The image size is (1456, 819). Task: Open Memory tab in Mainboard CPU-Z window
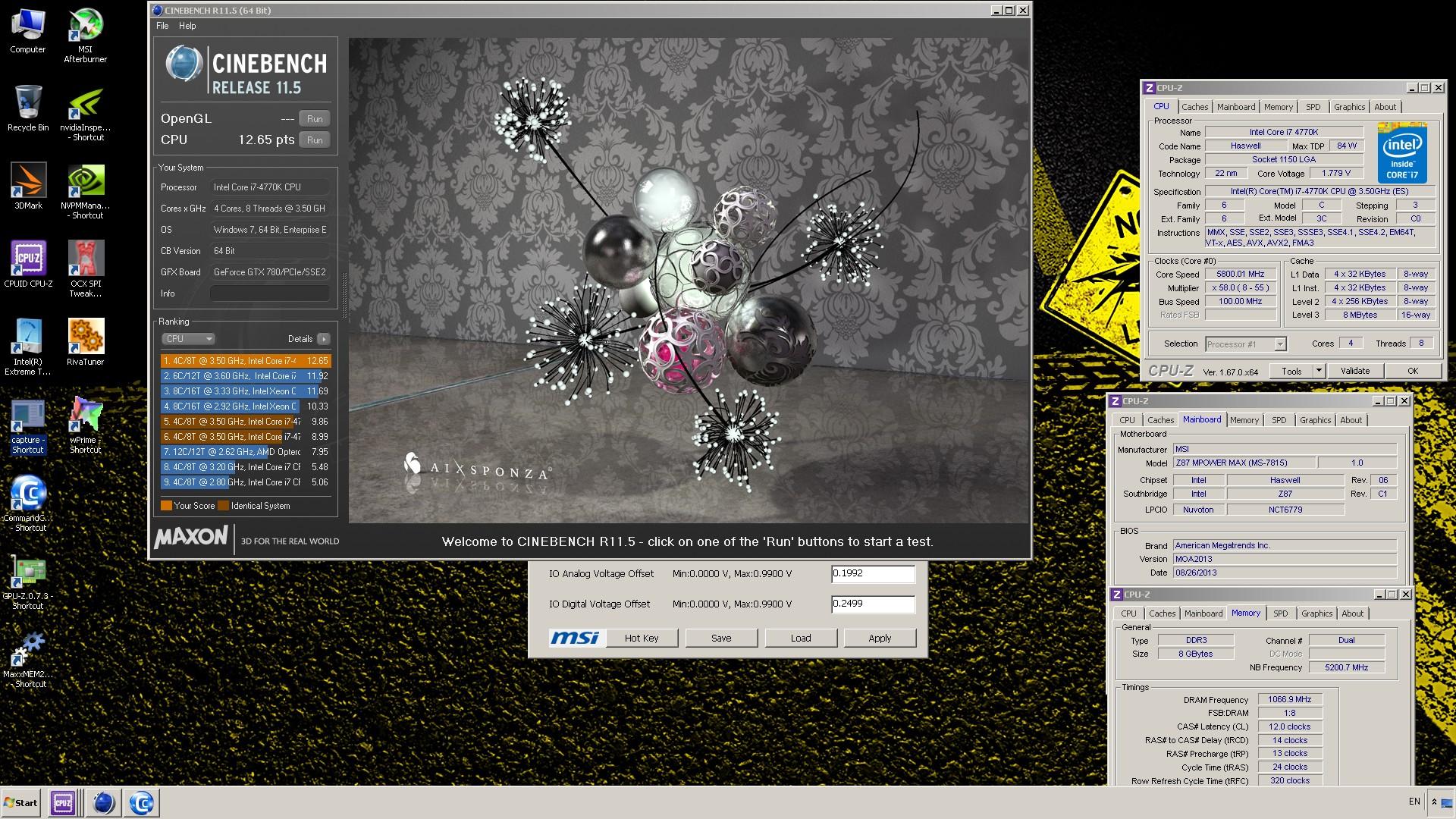[x=1244, y=420]
